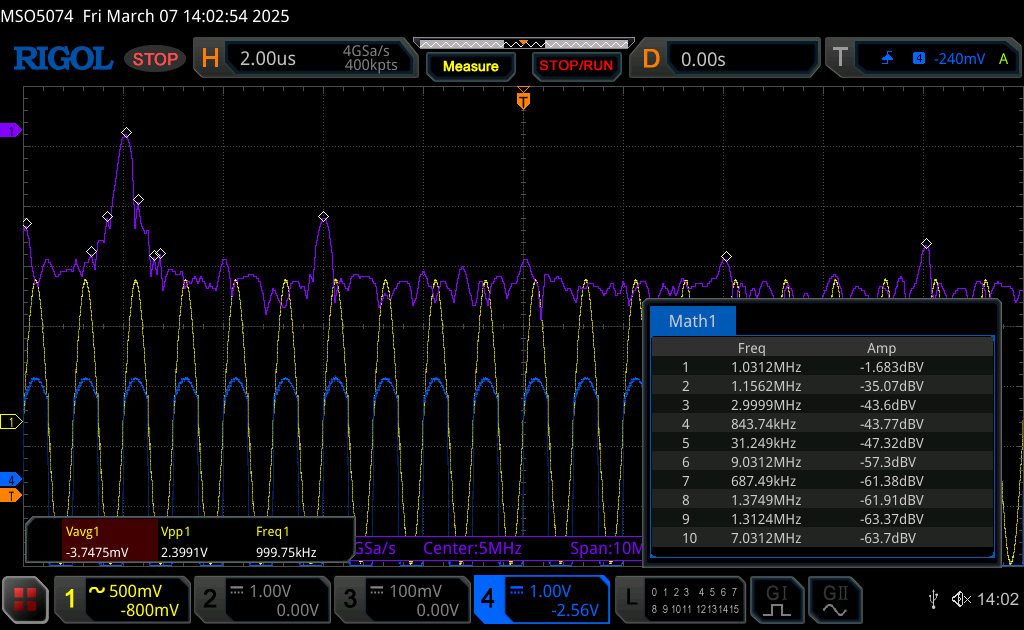1024x630 pixels.
Task: Select the Math1 tab in peak table
Action: pyautogui.click(x=692, y=321)
